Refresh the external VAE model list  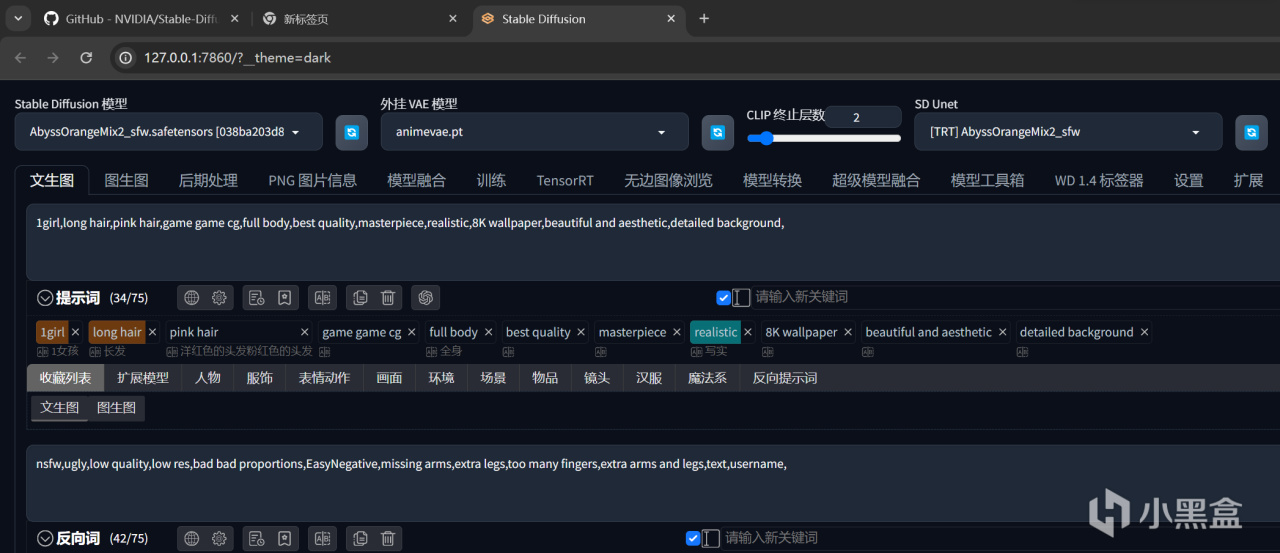(717, 132)
